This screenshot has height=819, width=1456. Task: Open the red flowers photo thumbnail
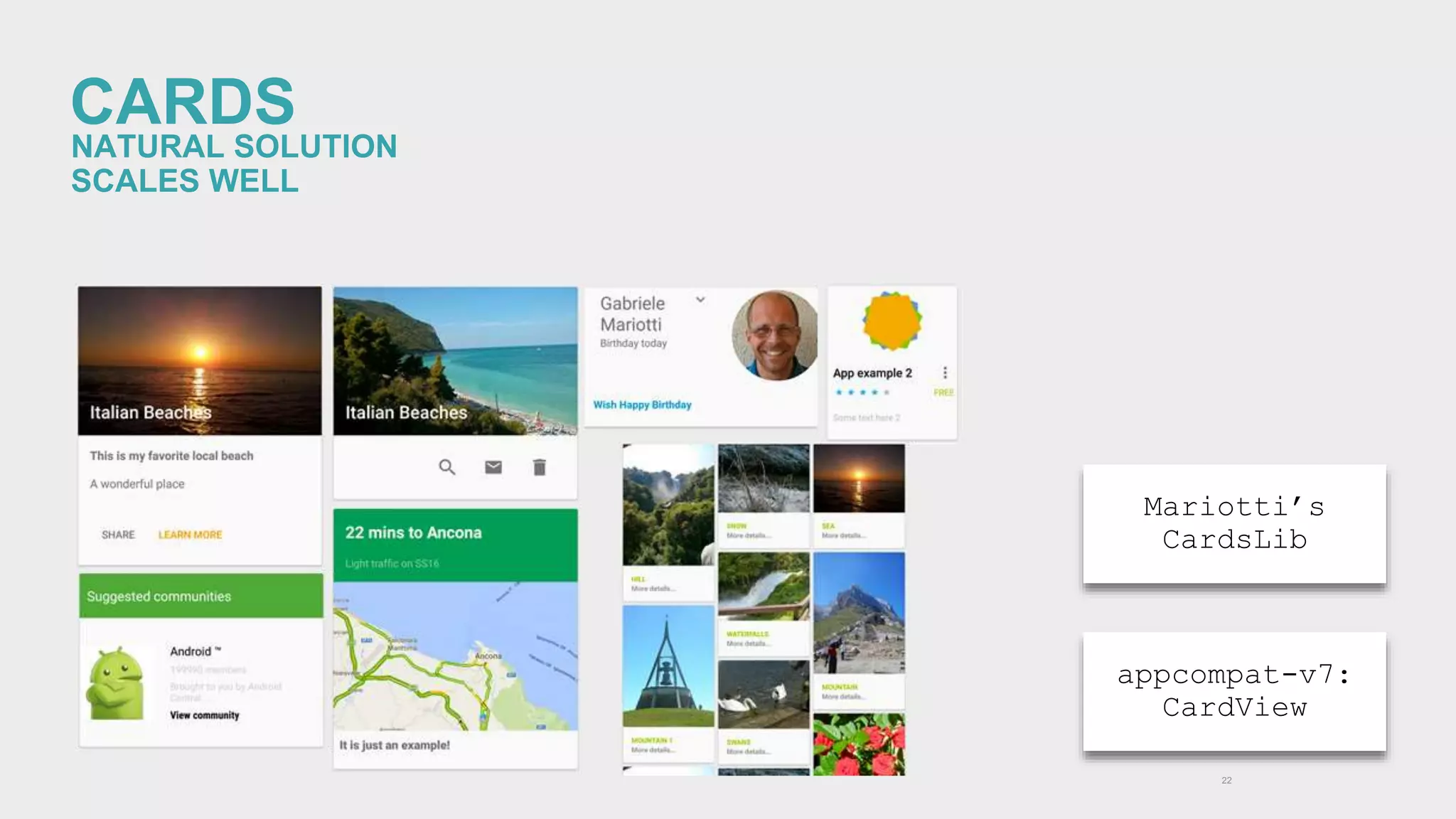pyautogui.click(x=859, y=744)
